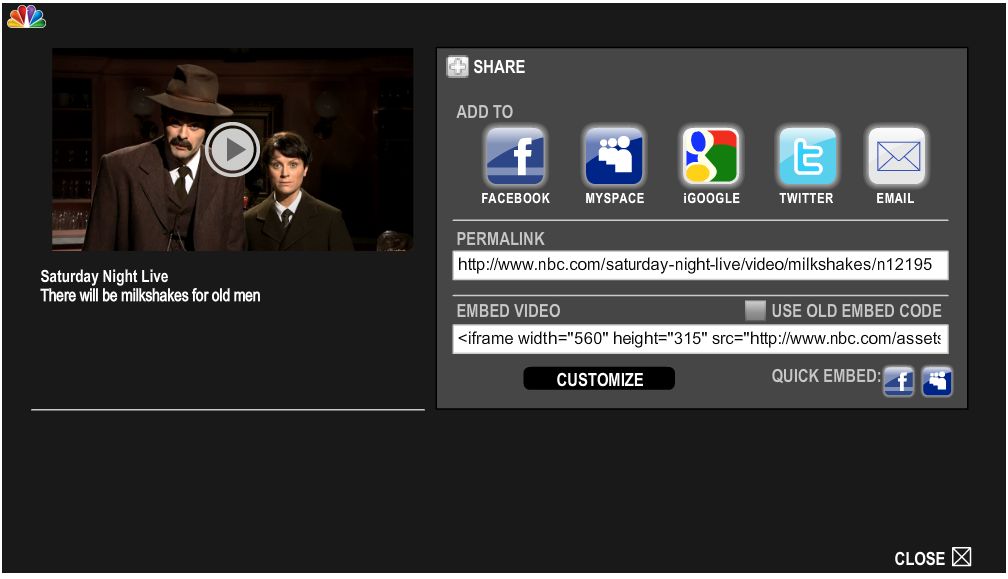Use the MySpace quick embed icon
Viewport: 1008px width, 579px height.
coord(936,380)
